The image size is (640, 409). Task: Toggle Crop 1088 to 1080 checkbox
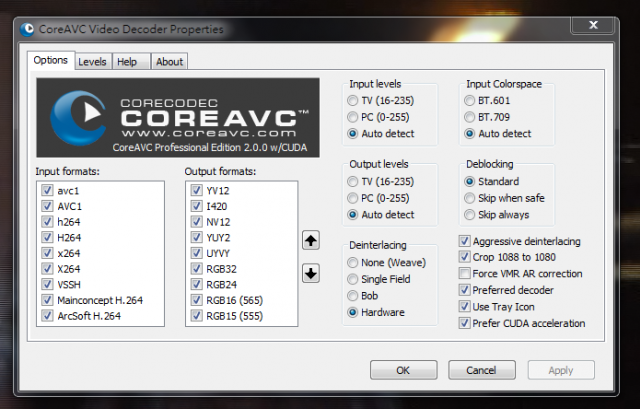coord(464,257)
